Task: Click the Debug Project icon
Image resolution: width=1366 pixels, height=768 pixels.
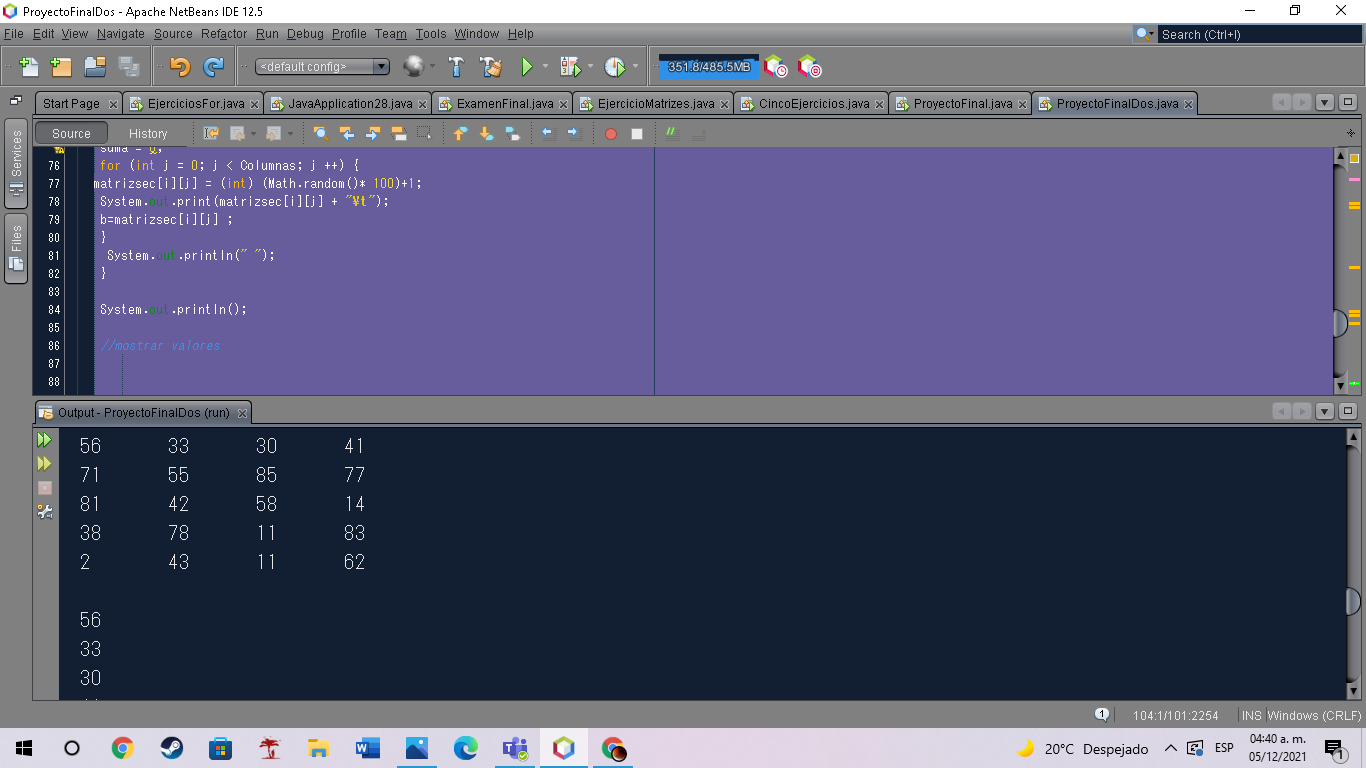Action: point(570,67)
